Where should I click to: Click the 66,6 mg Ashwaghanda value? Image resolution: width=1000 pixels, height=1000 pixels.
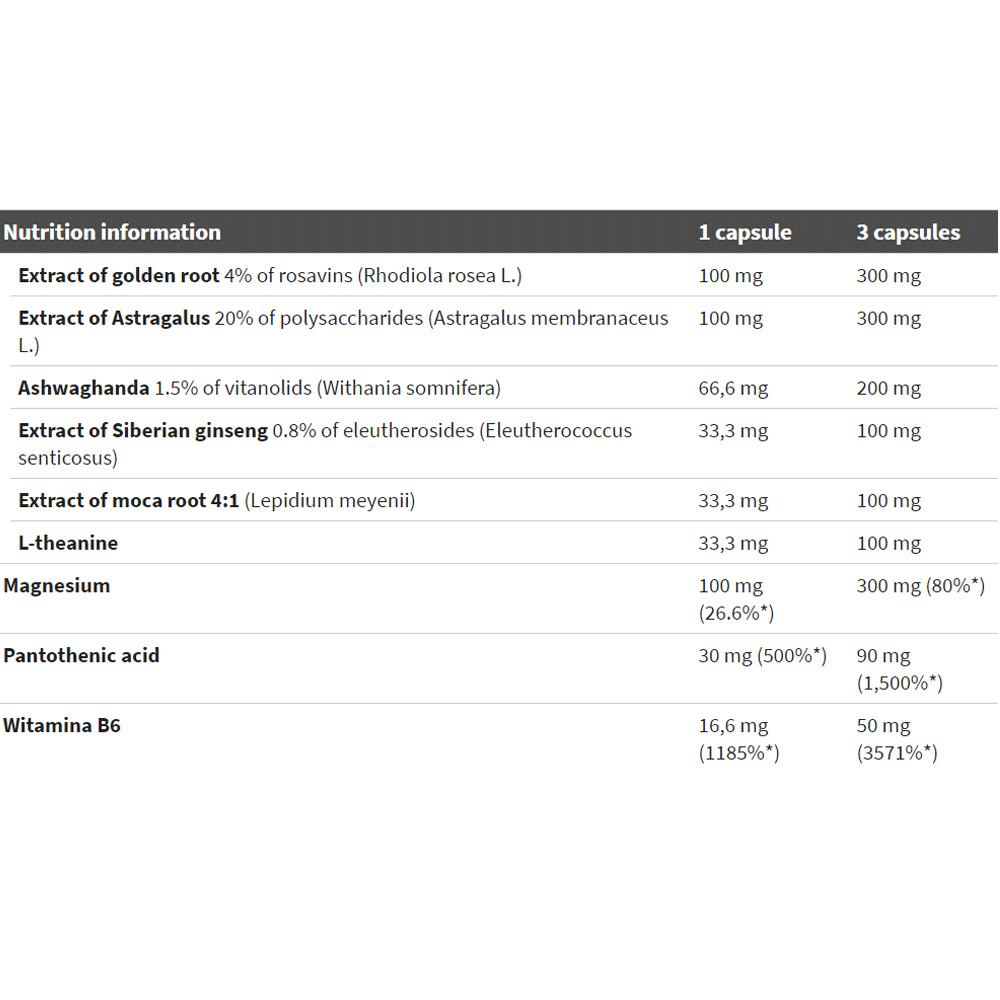(733, 388)
